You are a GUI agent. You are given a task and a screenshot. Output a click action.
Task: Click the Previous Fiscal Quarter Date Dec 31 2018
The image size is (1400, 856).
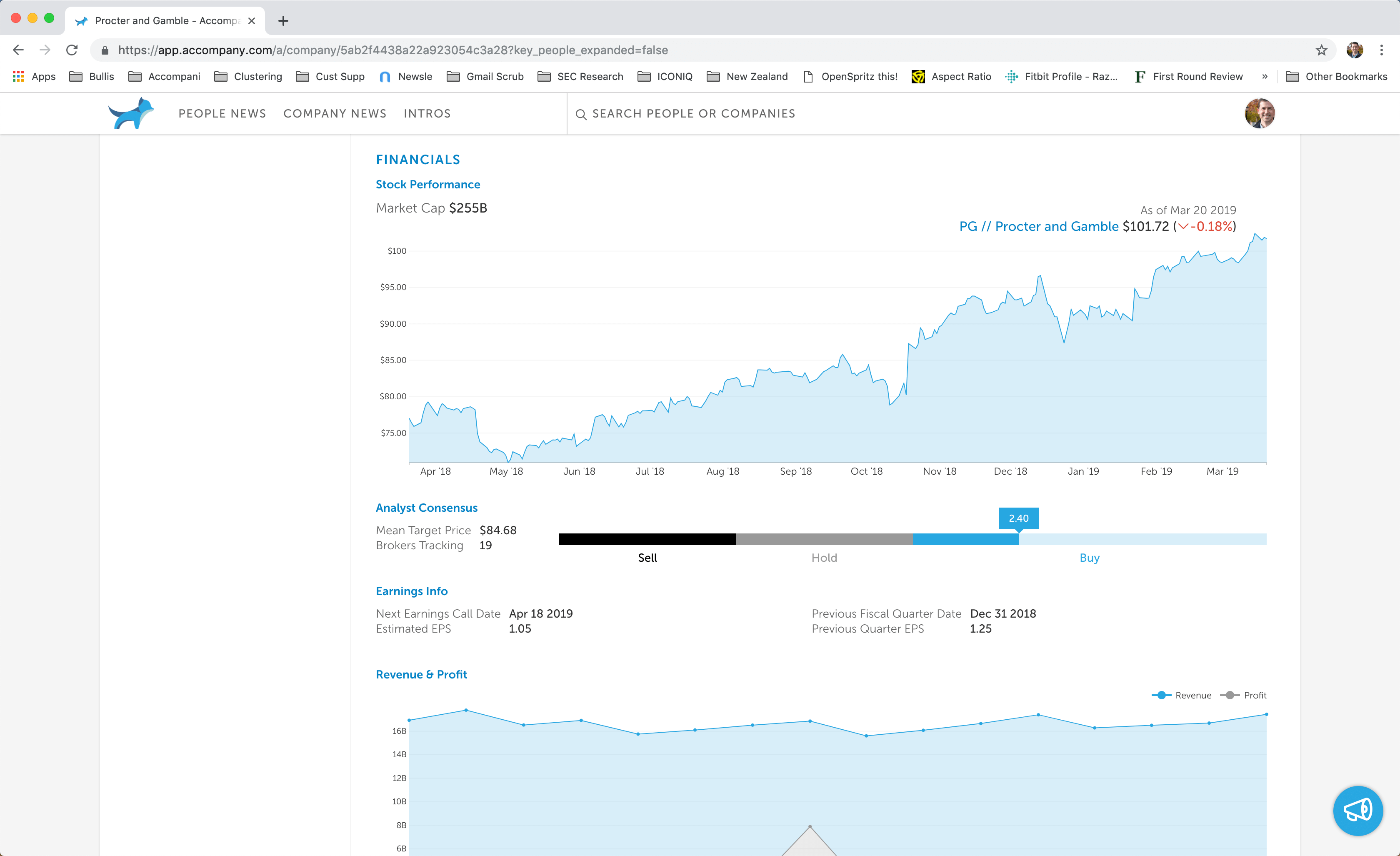1003,613
